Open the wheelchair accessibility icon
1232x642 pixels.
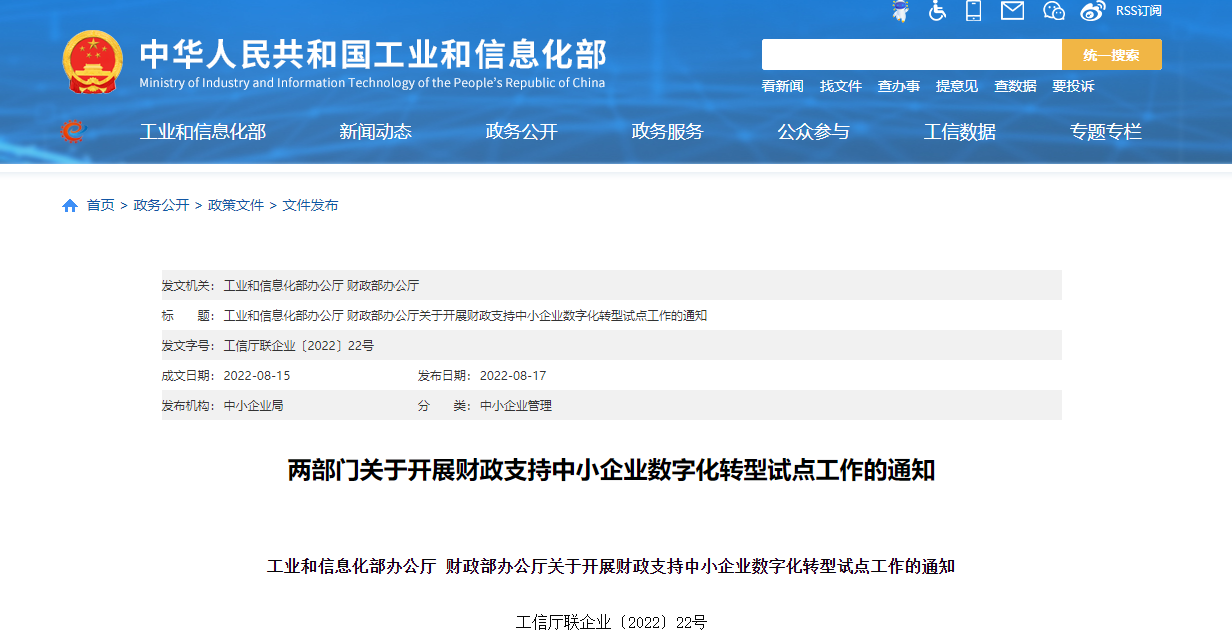[937, 11]
